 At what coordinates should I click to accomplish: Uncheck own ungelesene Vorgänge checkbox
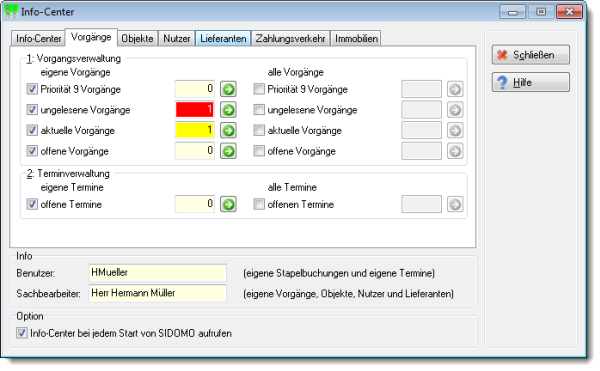coord(32,110)
